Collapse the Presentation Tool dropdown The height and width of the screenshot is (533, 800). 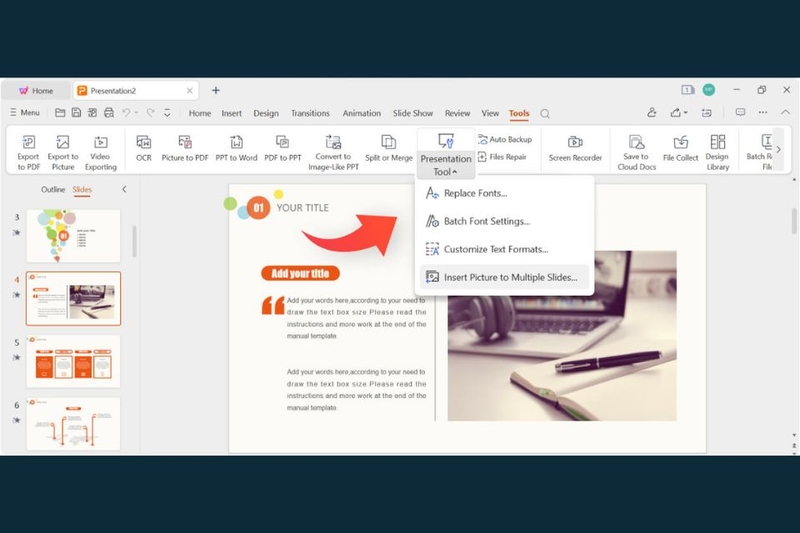pos(446,153)
